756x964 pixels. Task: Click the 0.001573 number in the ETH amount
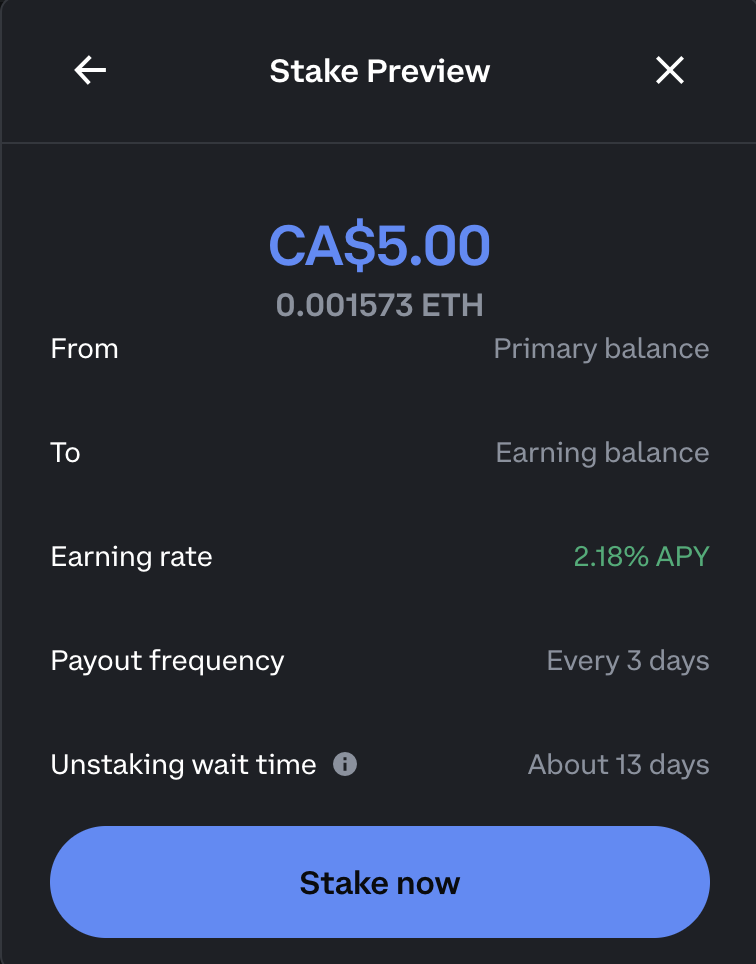(x=340, y=304)
